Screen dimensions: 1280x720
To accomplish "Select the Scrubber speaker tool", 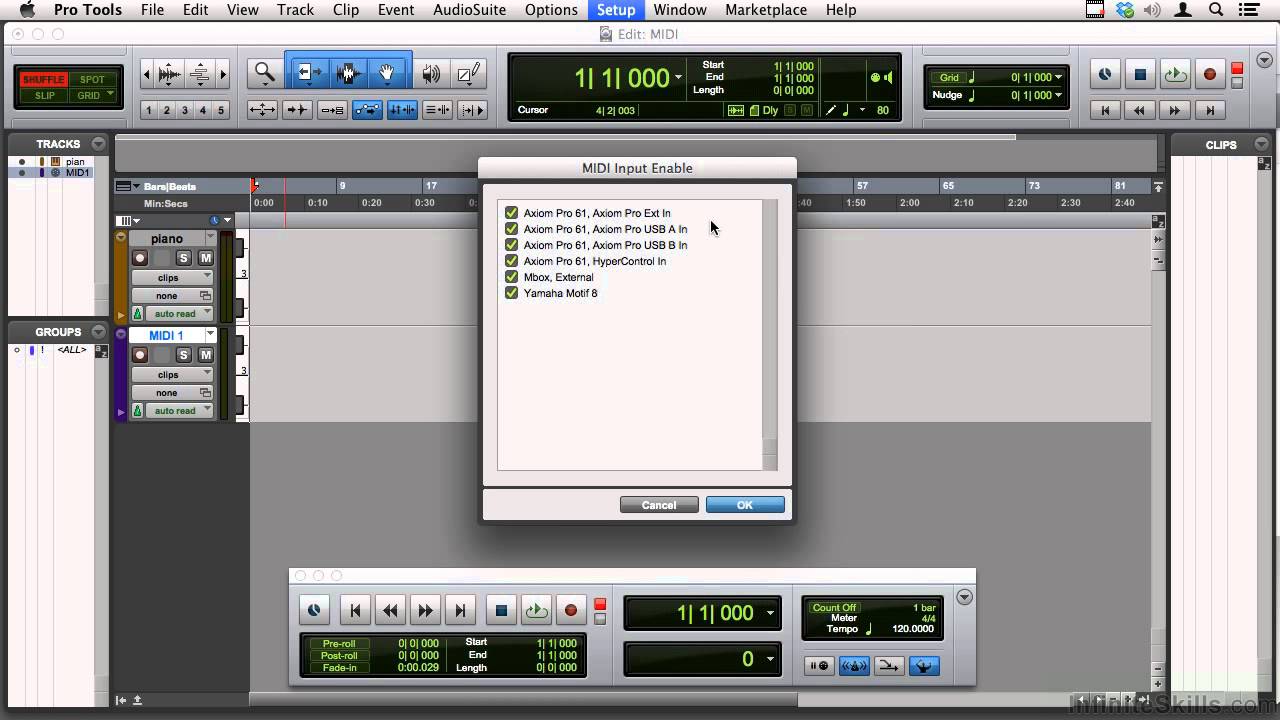I will pyautogui.click(x=431, y=73).
